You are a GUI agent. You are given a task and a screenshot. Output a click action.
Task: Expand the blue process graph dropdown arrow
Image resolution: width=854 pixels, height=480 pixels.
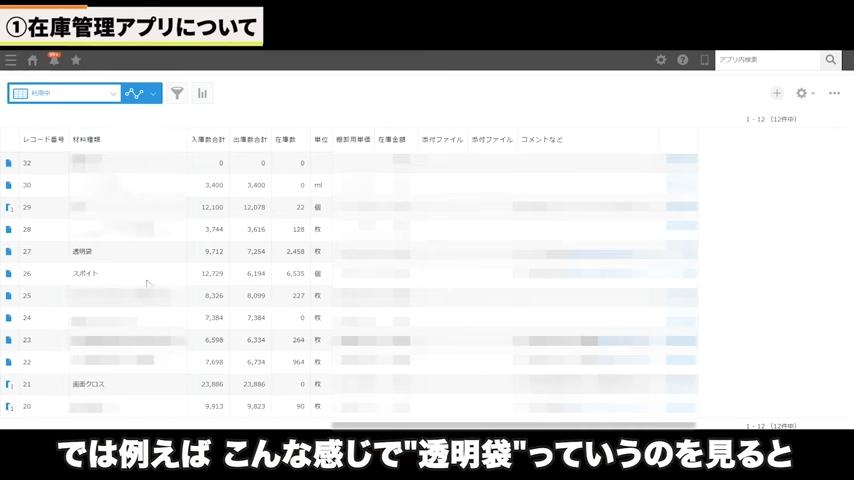pos(153,93)
